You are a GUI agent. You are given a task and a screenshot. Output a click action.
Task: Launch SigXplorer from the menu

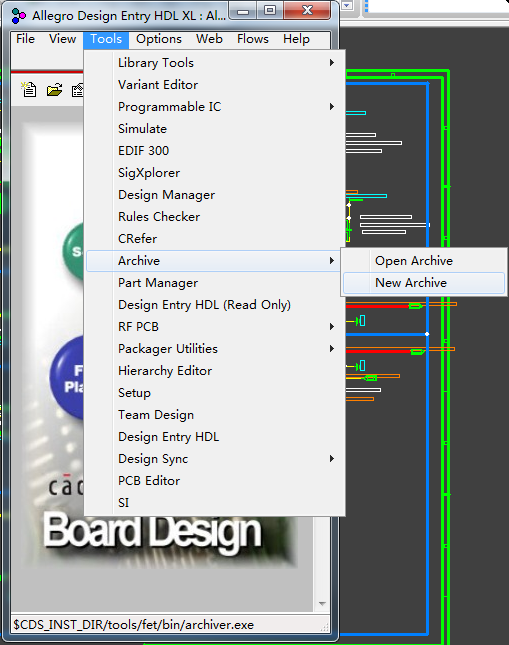point(214,173)
